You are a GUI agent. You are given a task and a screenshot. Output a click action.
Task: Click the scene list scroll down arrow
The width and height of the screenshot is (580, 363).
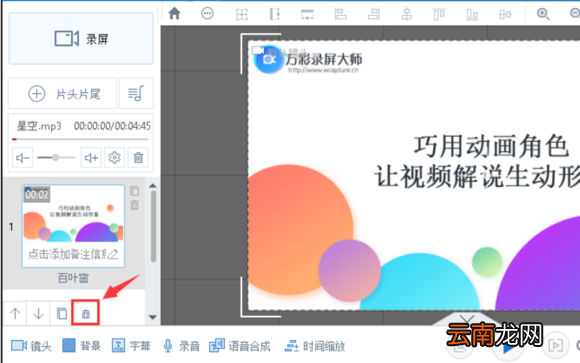tap(153, 317)
